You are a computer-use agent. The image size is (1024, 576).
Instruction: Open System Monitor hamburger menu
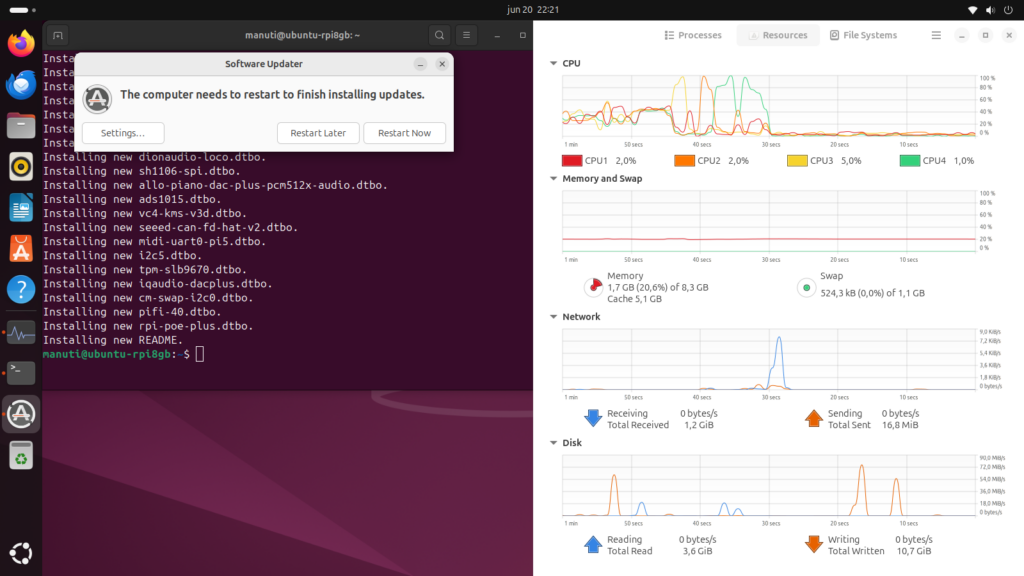pos(936,35)
